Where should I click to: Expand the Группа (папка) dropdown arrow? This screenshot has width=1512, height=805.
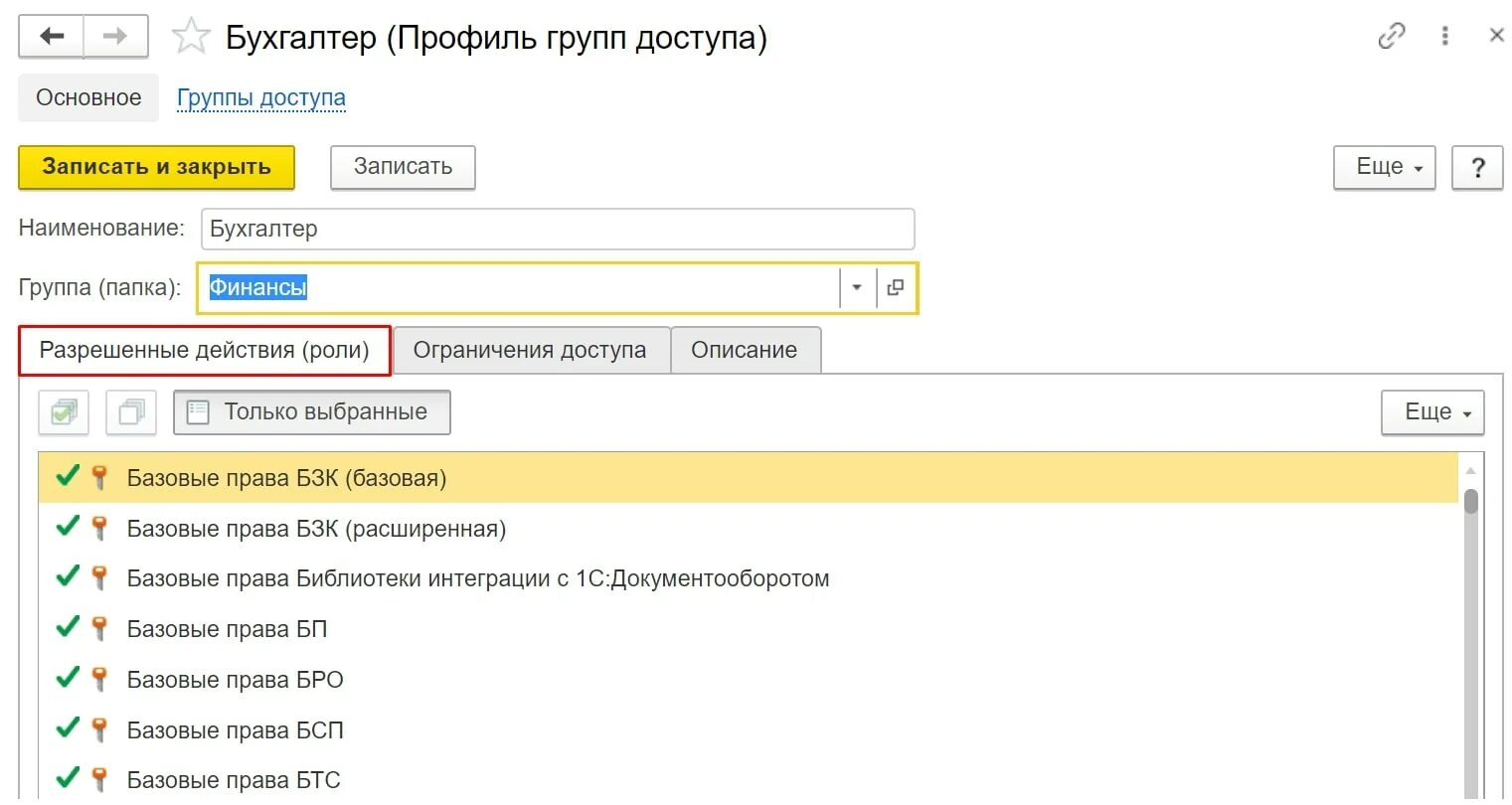pos(857,287)
